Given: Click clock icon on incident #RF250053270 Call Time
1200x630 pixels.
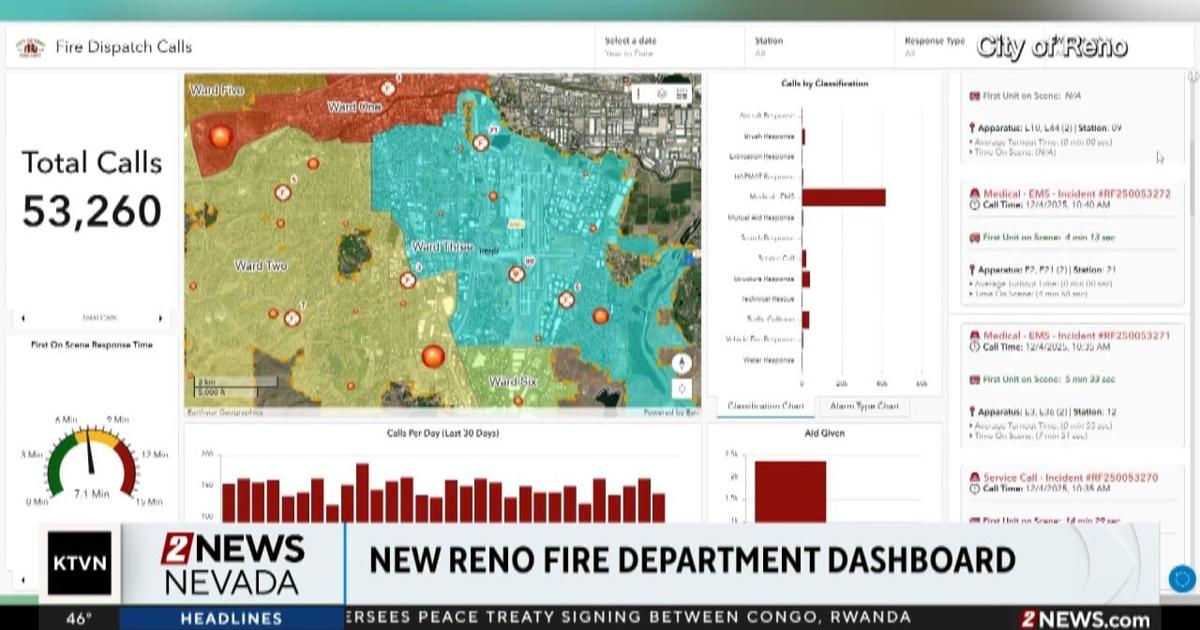Looking at the screenshot, I should (975, 489).
